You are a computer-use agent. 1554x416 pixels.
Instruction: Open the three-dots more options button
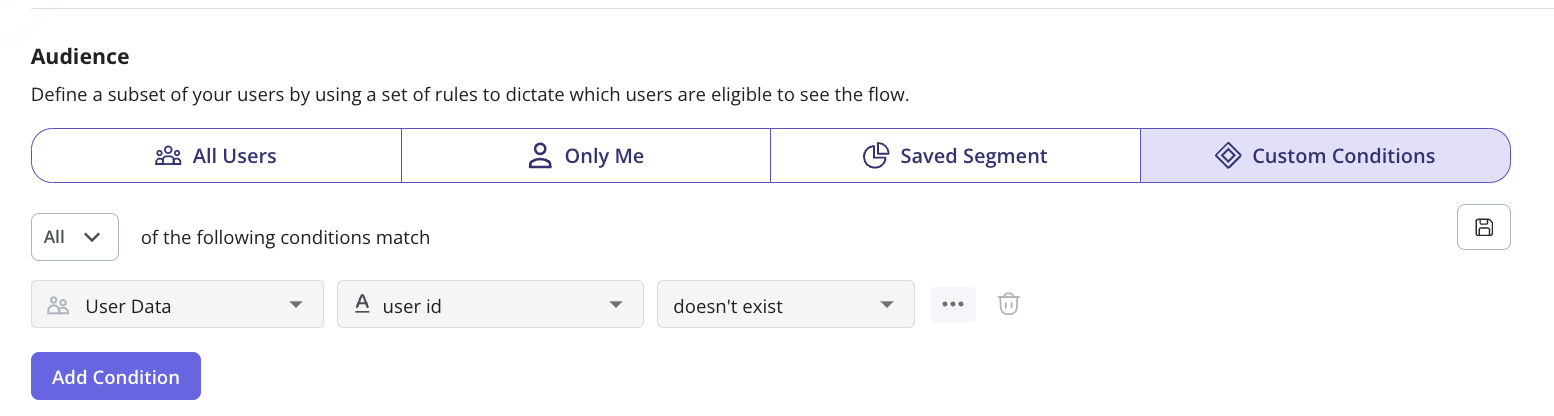point(953,304)
